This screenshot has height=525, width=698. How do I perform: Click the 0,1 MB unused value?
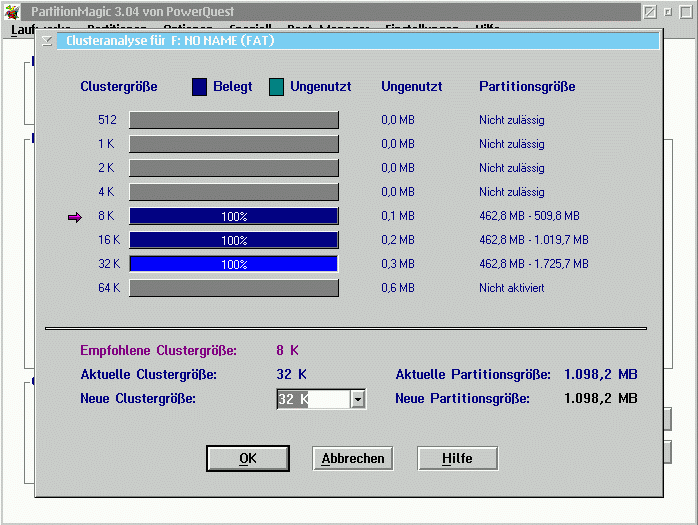tap(398, 216)
